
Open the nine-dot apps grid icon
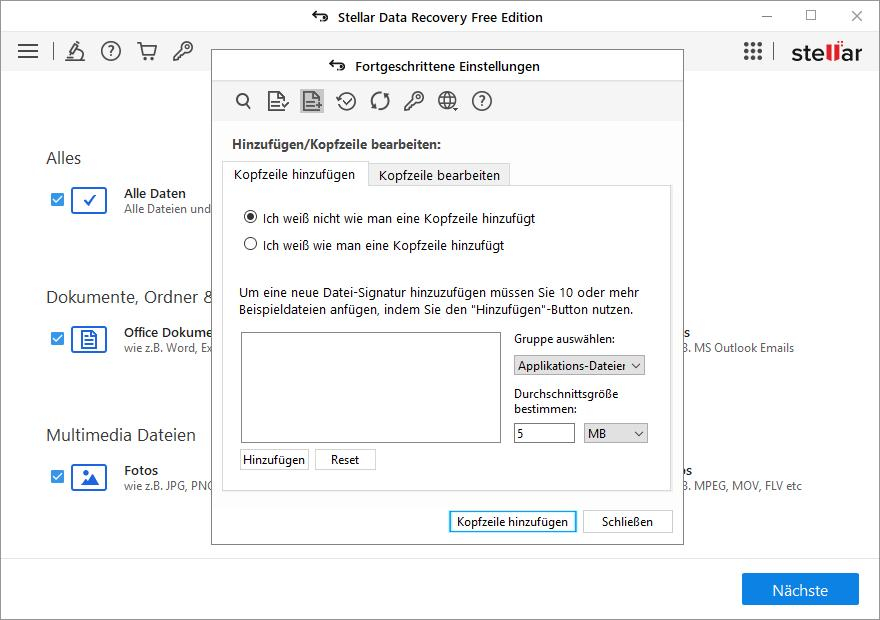[x=753, y=51]
